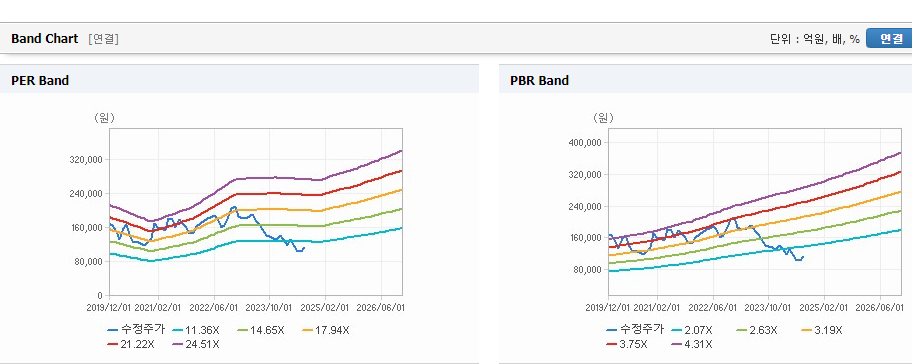Toggle 2.07X series in PBR legend
This screenshot has width=912, height=364.
692,330
